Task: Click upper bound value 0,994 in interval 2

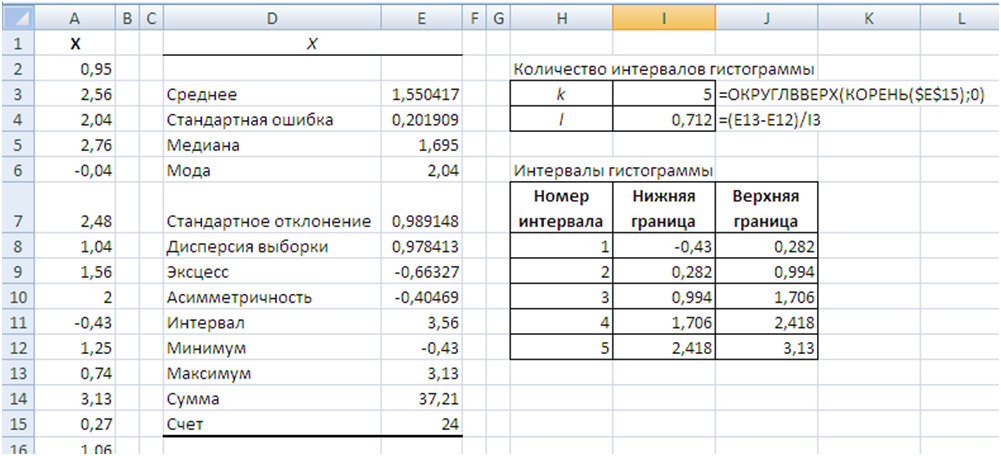Action: point(767,273)
